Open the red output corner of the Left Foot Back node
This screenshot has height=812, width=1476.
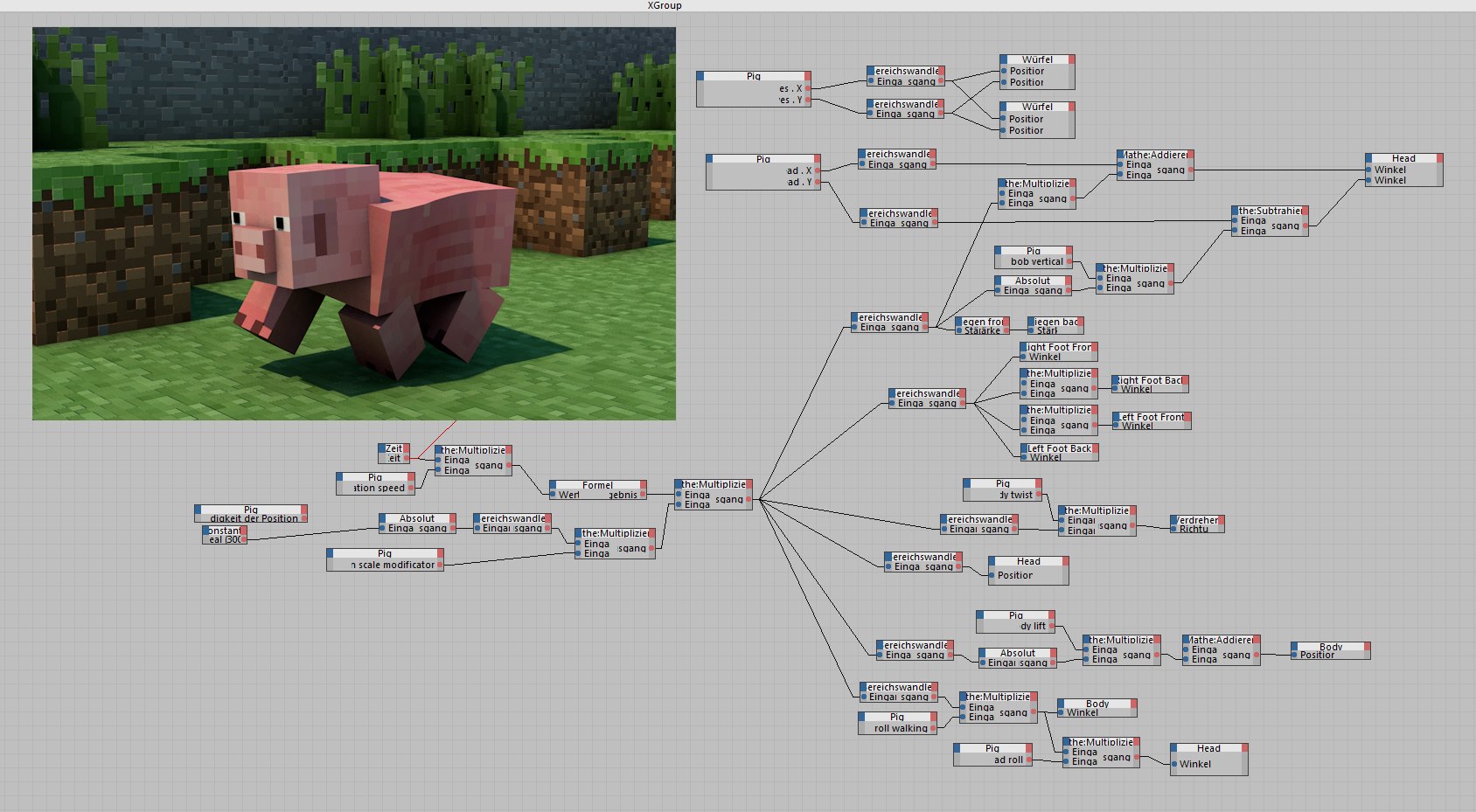pyautogui.click(x=1095, y=448)
